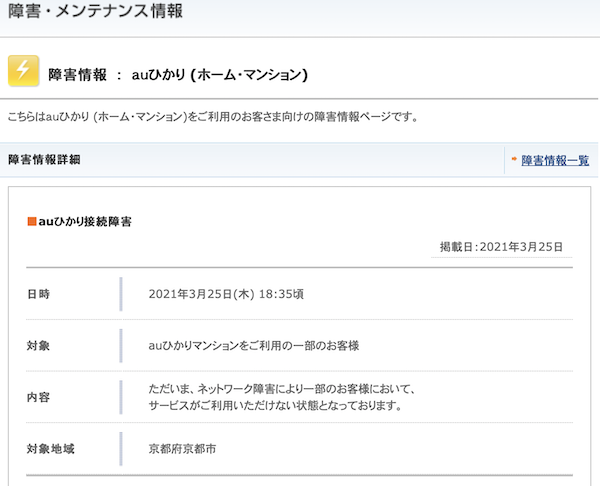Select the 障害情報詳細 section header

pyautogui.click(x=44, y=160)
